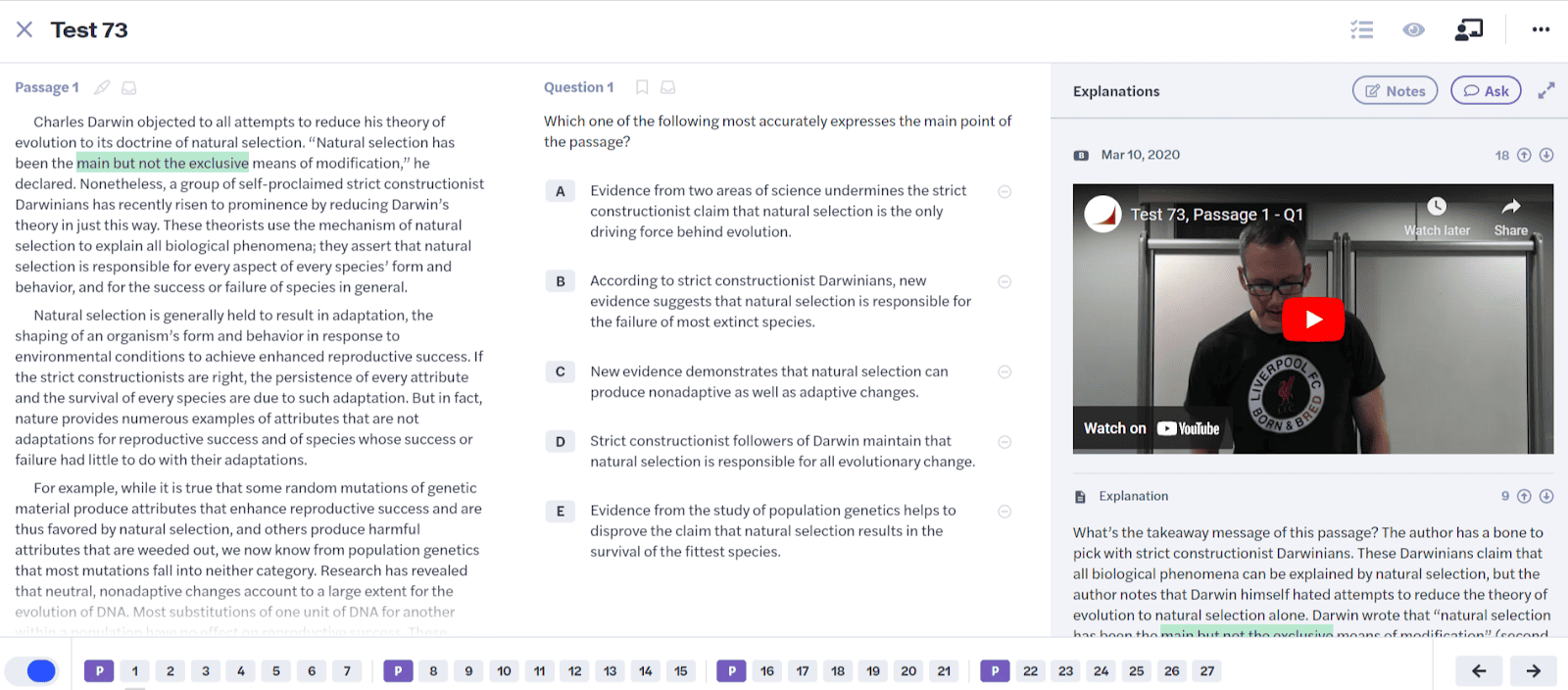
Task: Go to question 24 in navigator
Action: coord(1102,671)
